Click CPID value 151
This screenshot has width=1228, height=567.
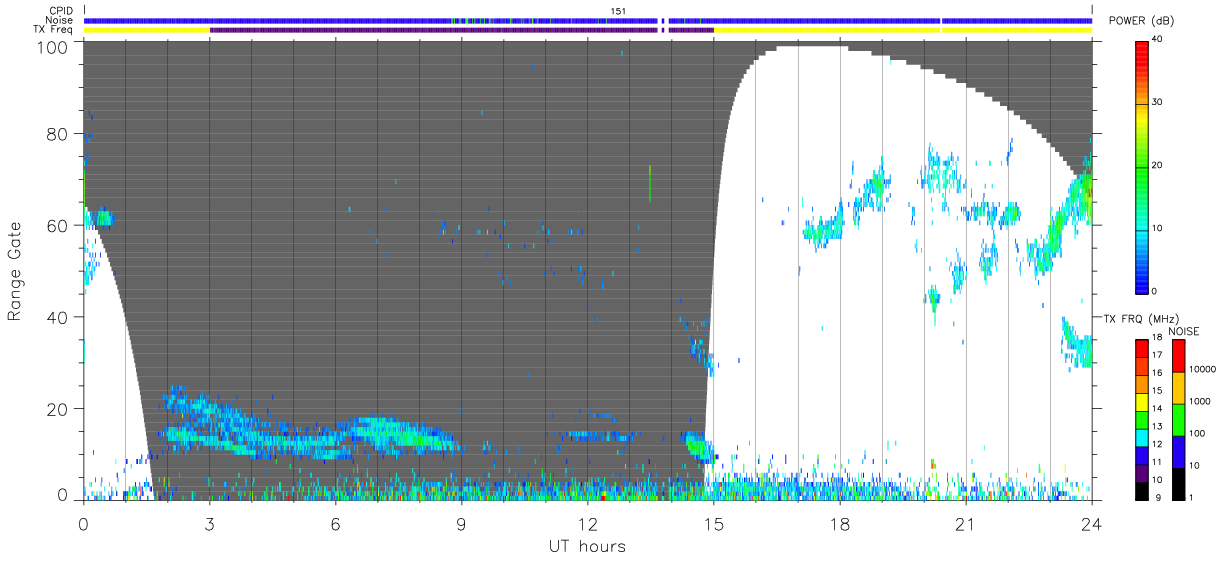618,11
